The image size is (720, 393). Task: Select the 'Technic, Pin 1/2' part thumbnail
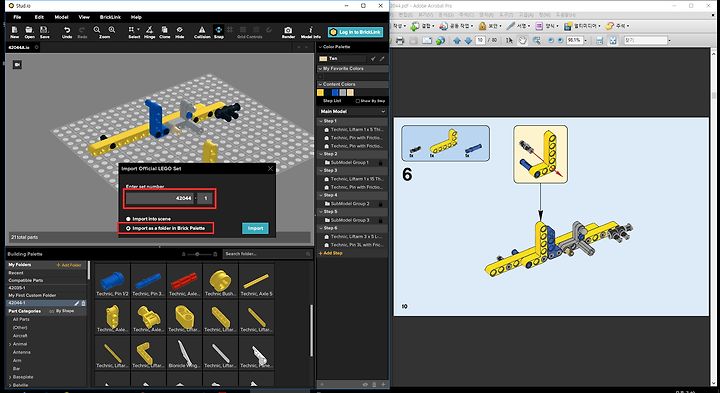pos(112,281)
